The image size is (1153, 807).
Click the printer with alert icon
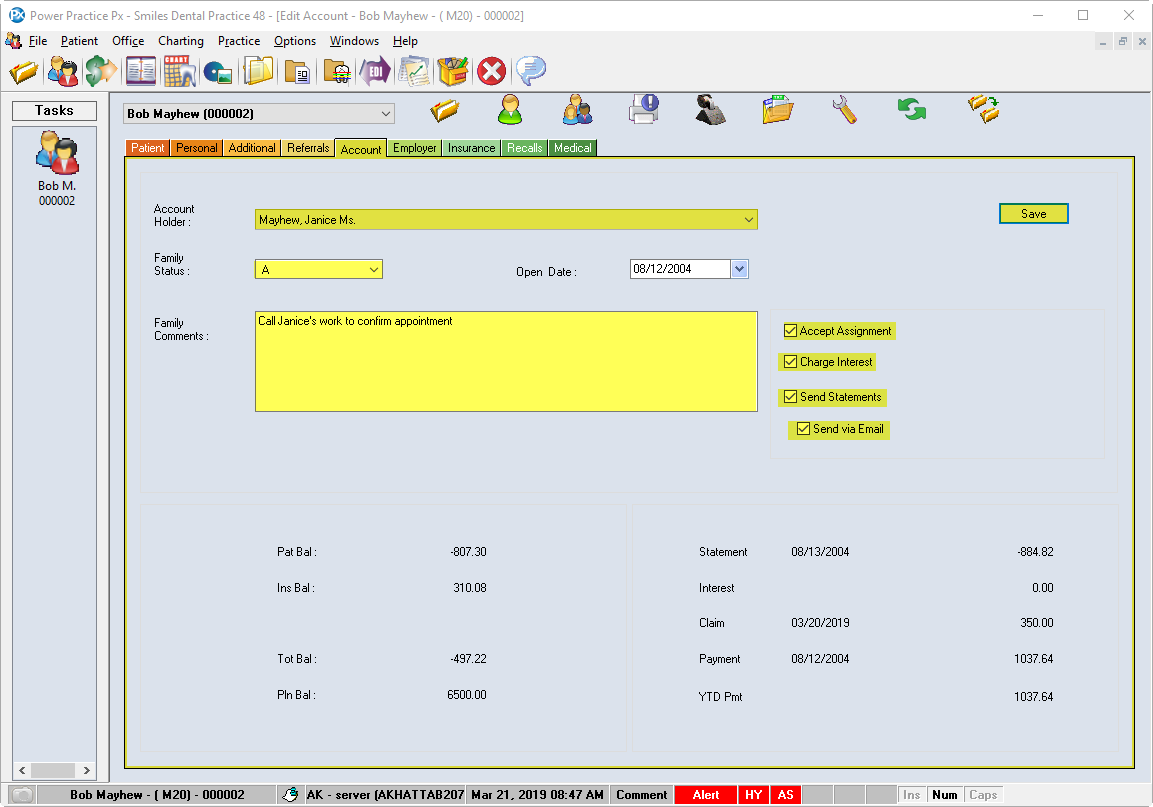click(644, 109)
